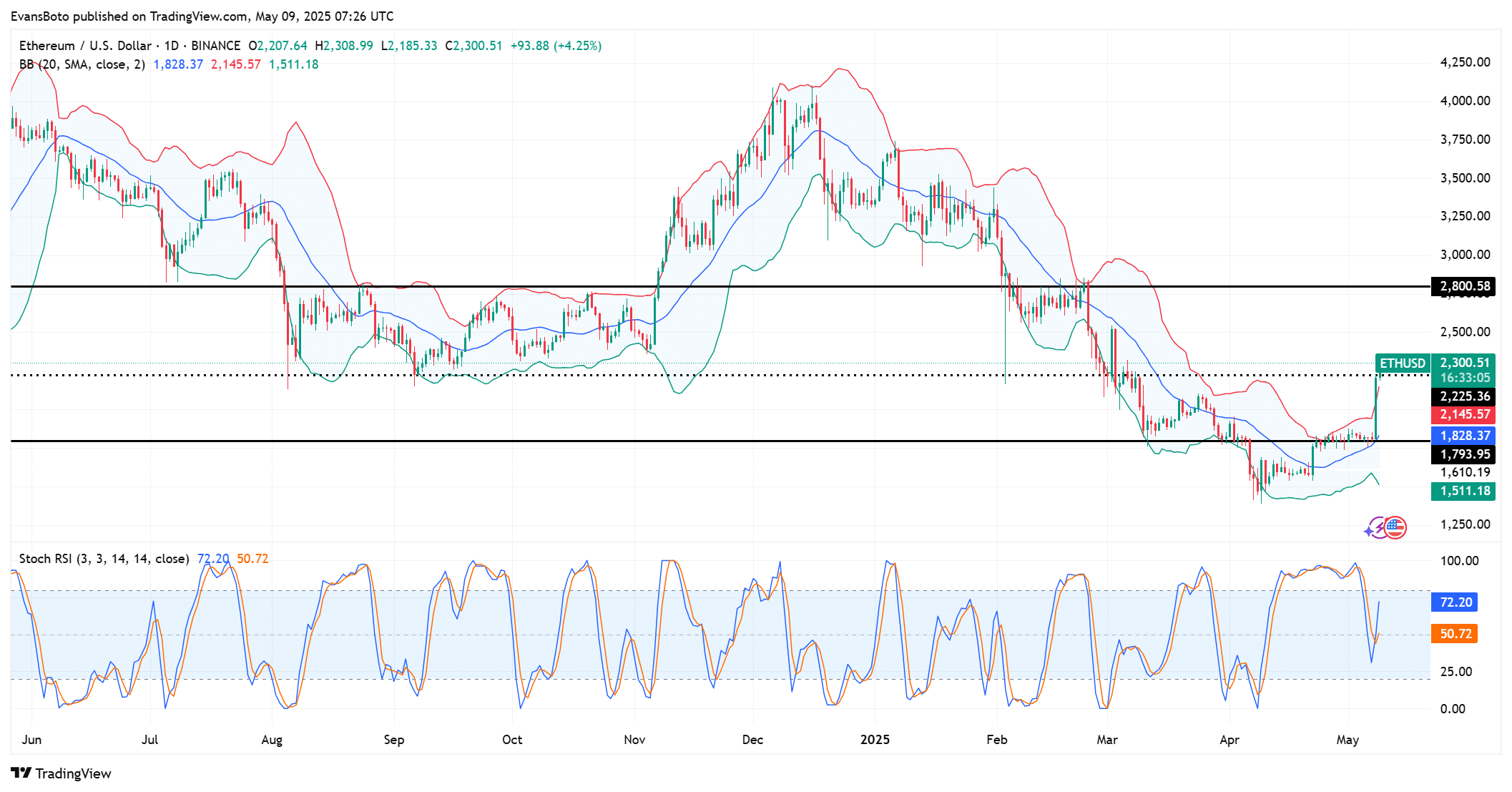Click the 2,800.58 horizontal line price label
This screenshot has width=1512, height=792.
click(x=1464, y=286)
